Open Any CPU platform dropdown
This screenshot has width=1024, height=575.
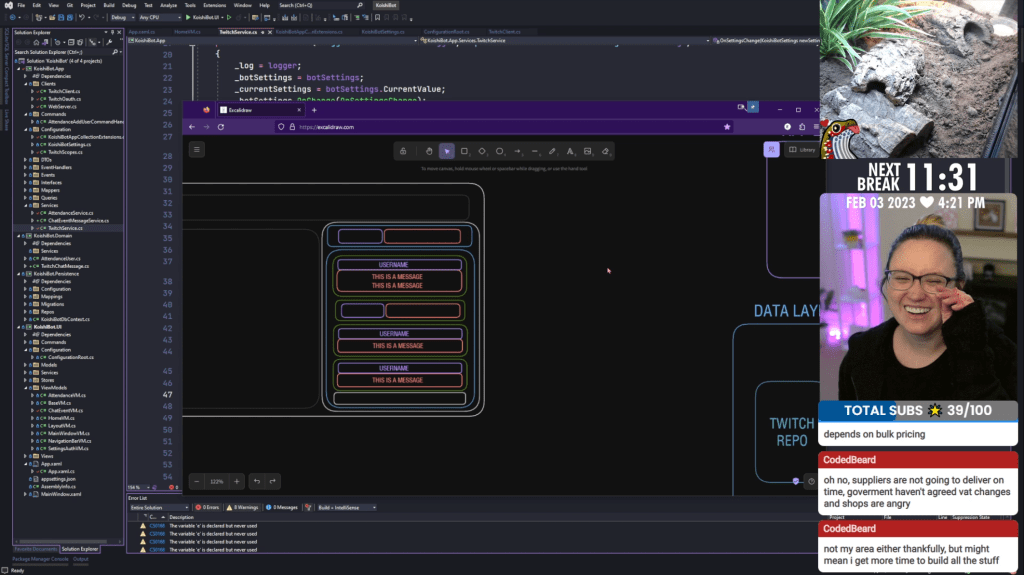pos(159,18)
